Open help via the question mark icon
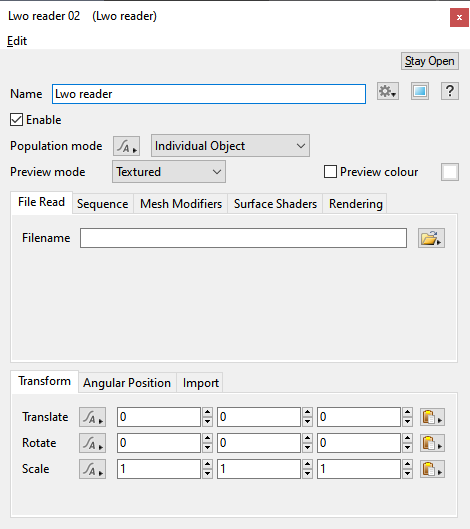Image resolution: width=470 pixels, height=529 pixels. coord(450,91)
